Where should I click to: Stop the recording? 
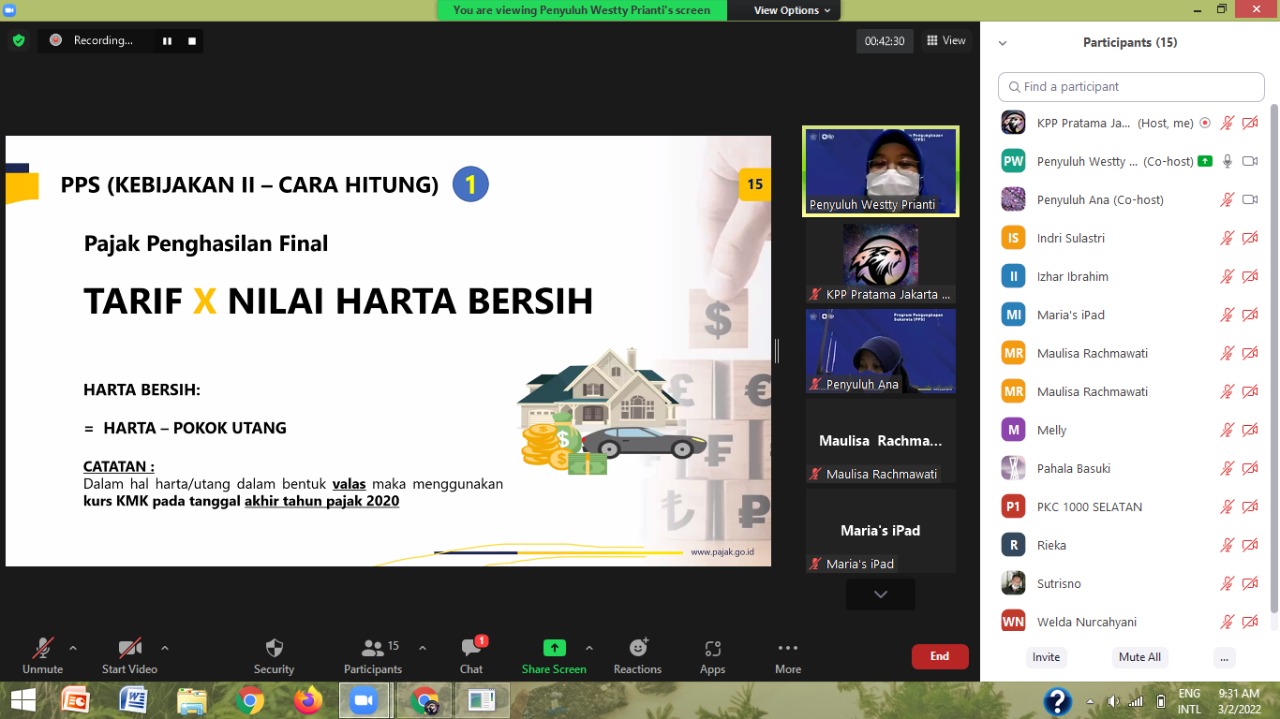click(192, 41)
